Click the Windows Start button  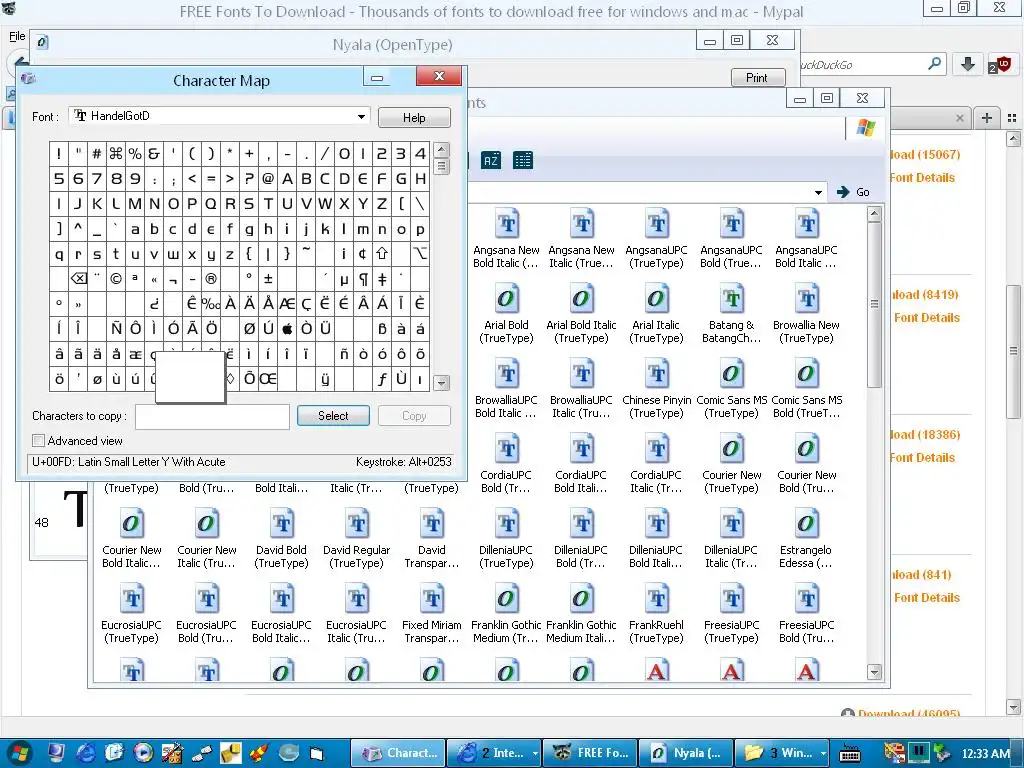[18, 753]
